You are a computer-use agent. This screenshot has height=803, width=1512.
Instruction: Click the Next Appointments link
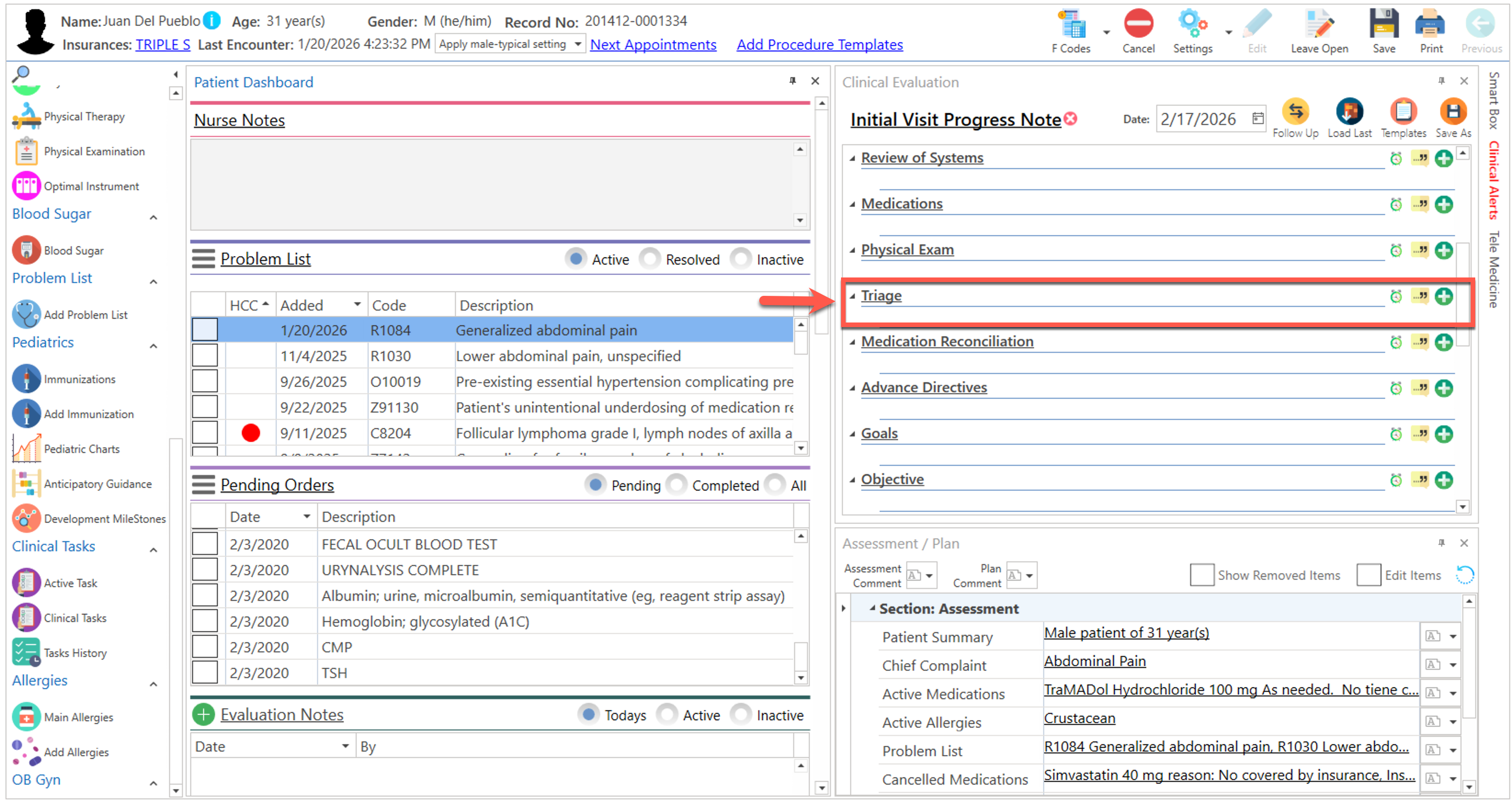(653, 45)
